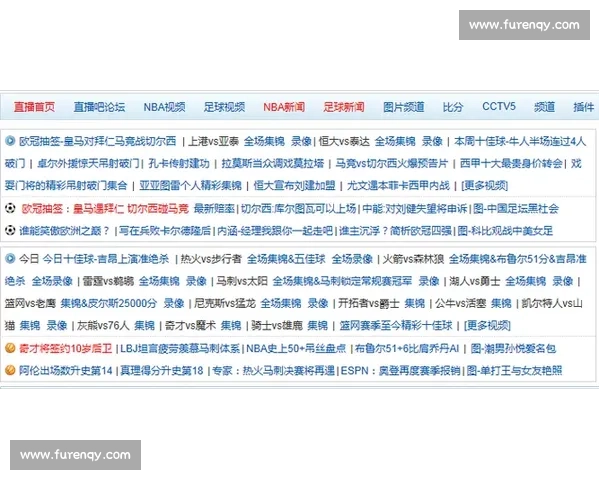This screenshot has width=600, height=480.
Task: Open NBA史上50+吊丝盘点 link
Action: (x=296, y=349)
